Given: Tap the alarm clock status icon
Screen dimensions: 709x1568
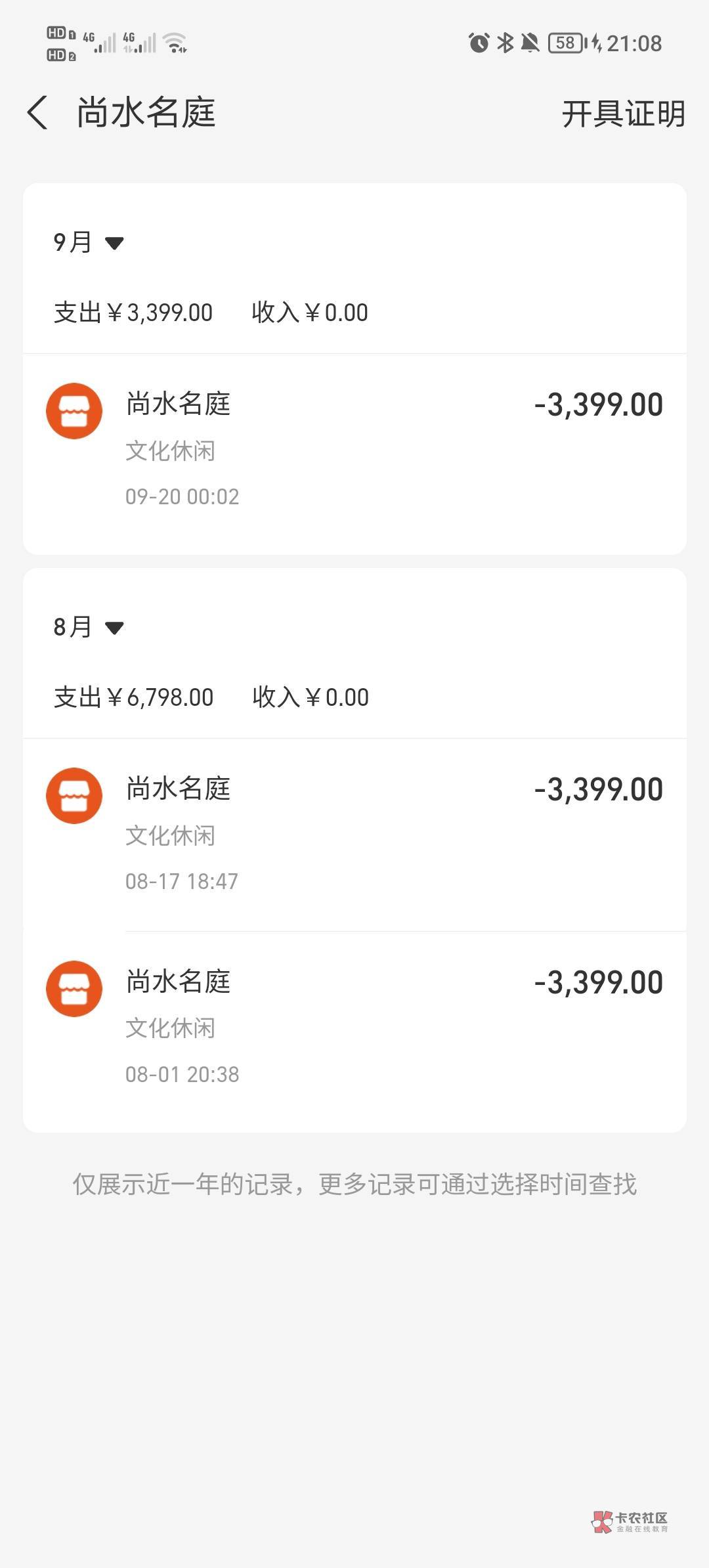Looking at the screenshot, I should (x=479, y=43).
